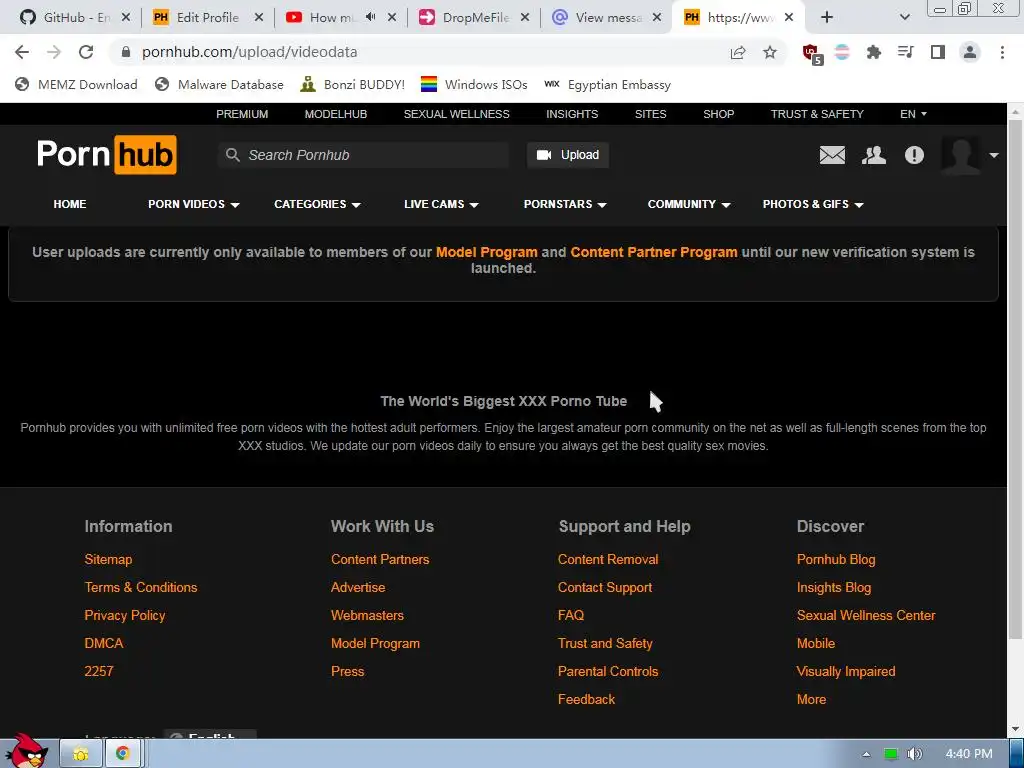
Task: Open the Parental Controls footer link
Action: click(608, 671)
